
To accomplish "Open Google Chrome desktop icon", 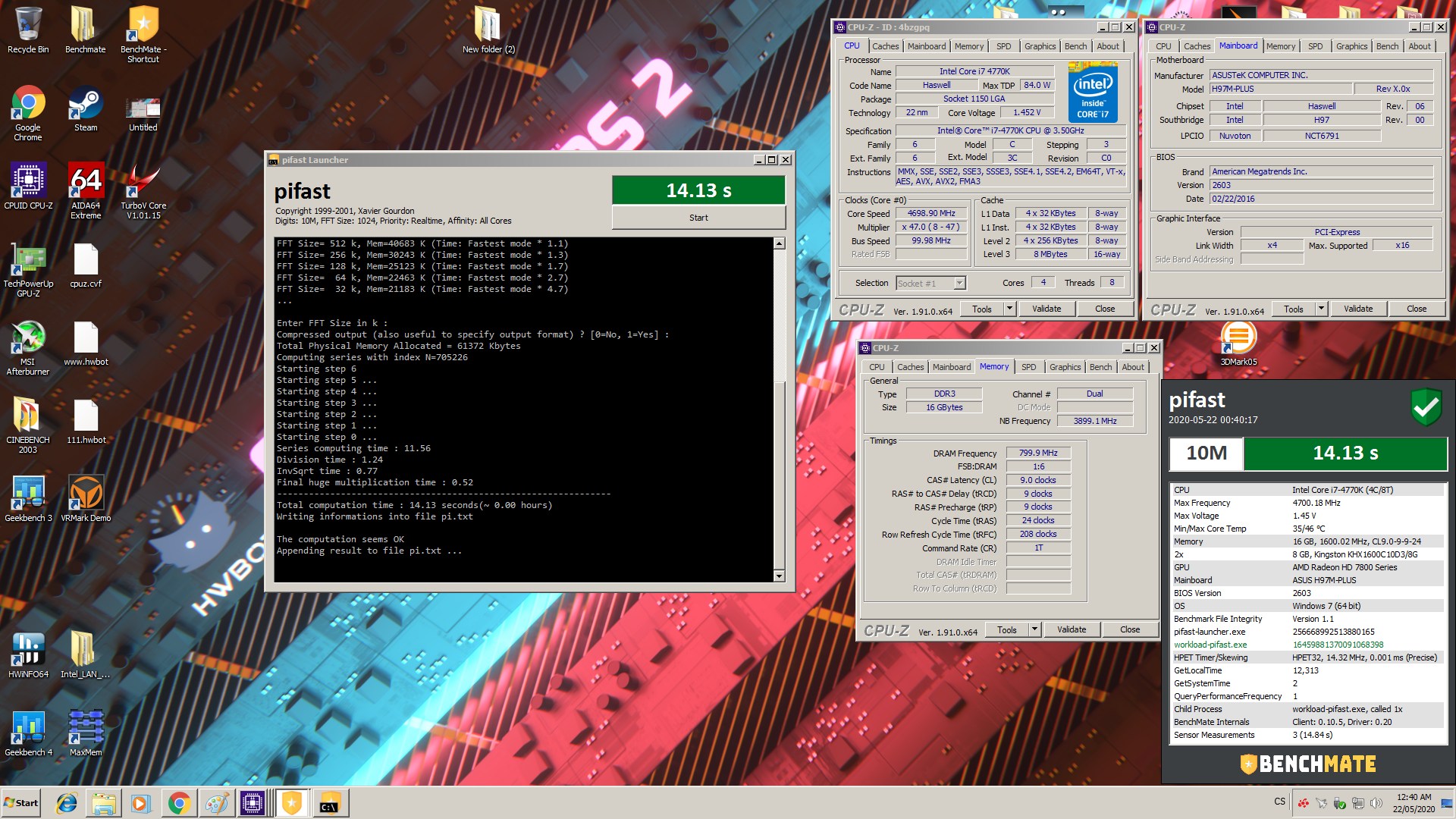I will click(28, 113).
